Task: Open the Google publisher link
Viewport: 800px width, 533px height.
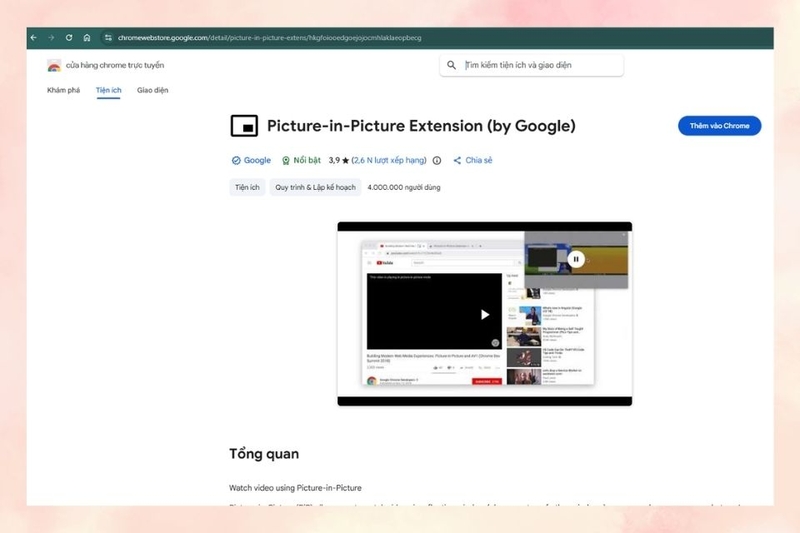Action: (x=257, y=160)
